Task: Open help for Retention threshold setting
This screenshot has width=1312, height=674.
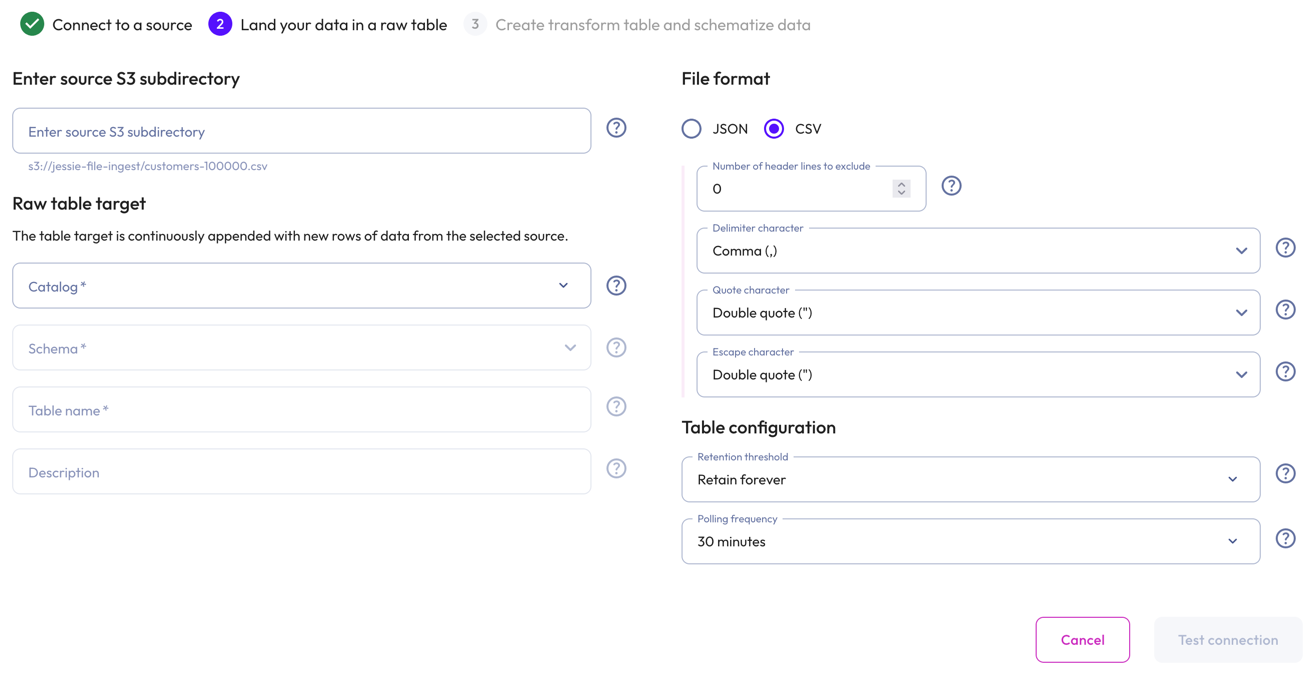Action: click(1286, 473)
